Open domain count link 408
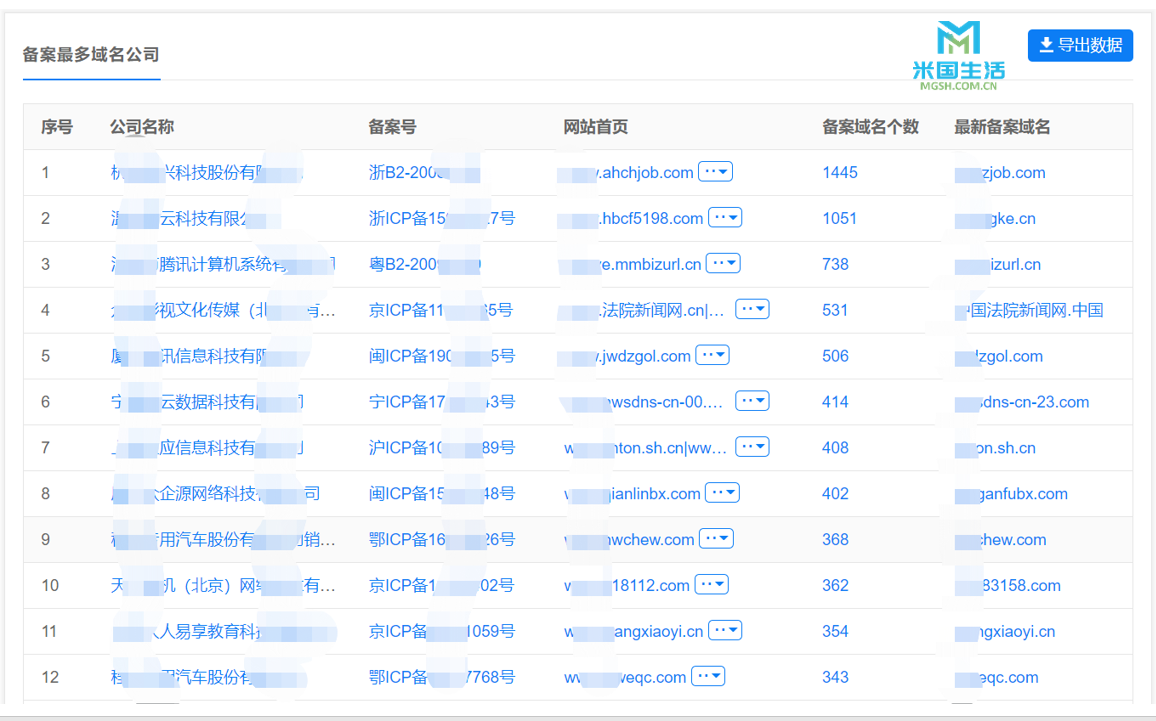Viewport: 1156px width, 721px height. pos(835,447)
